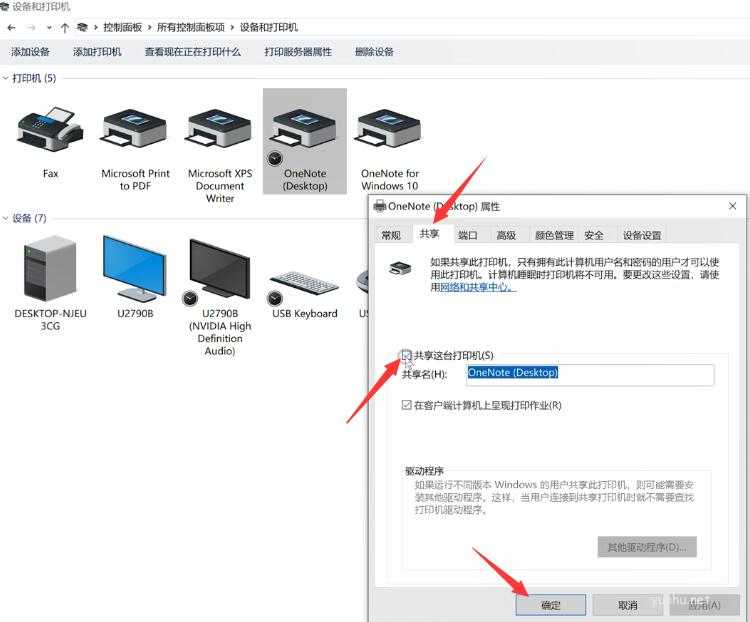Click the back navigation arrow
This screenshot has height=622, width=750.
[11, 27]
